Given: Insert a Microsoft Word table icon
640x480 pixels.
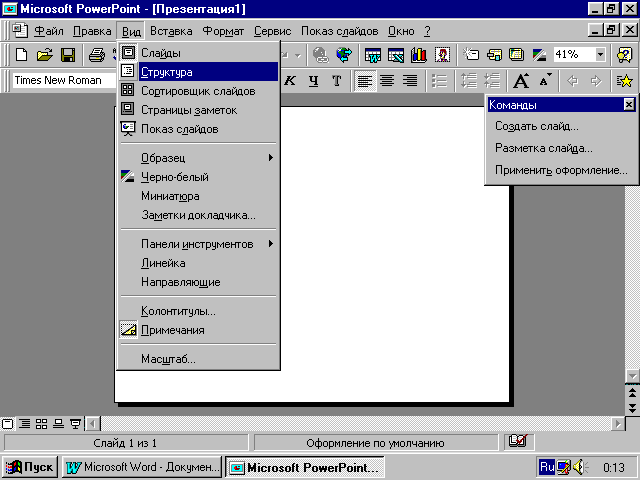Looking at the screenshot, I should [x=373, y=55].
